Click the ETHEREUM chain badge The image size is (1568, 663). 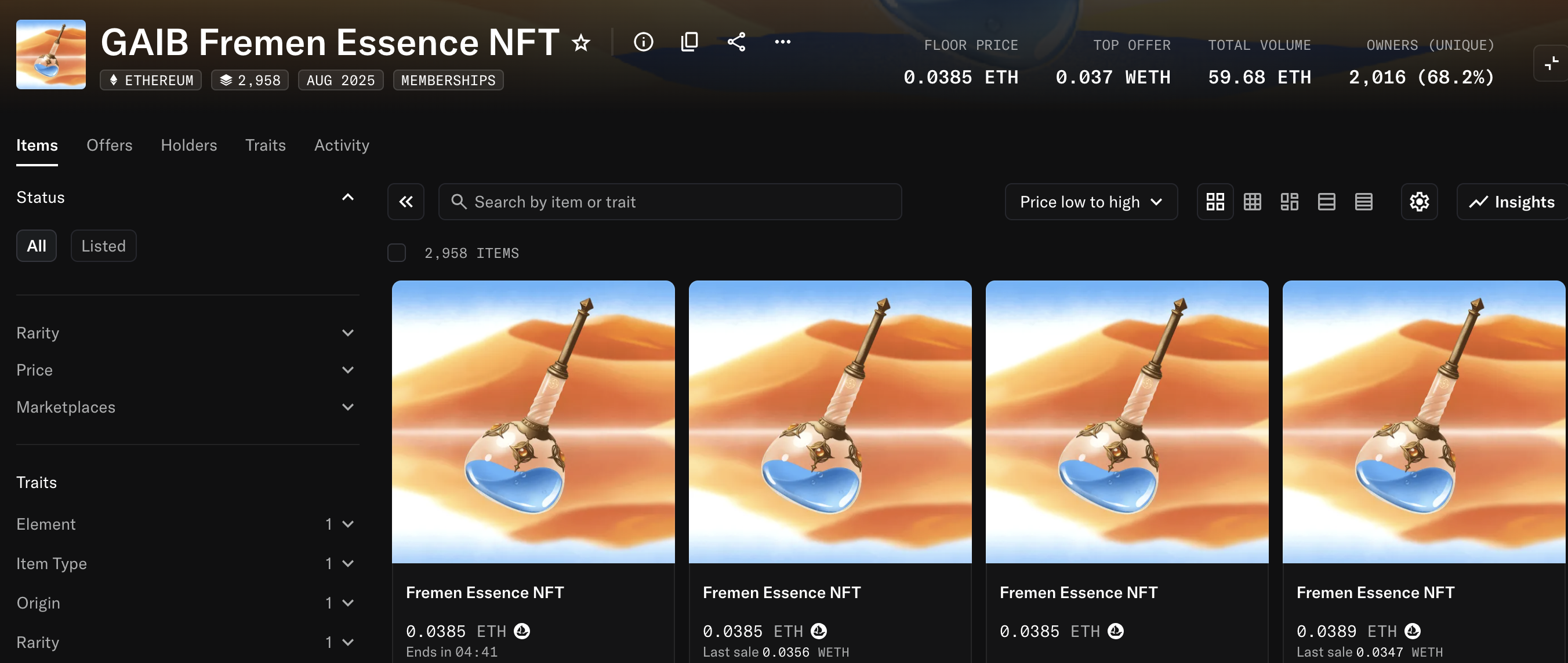pos(151,81)
